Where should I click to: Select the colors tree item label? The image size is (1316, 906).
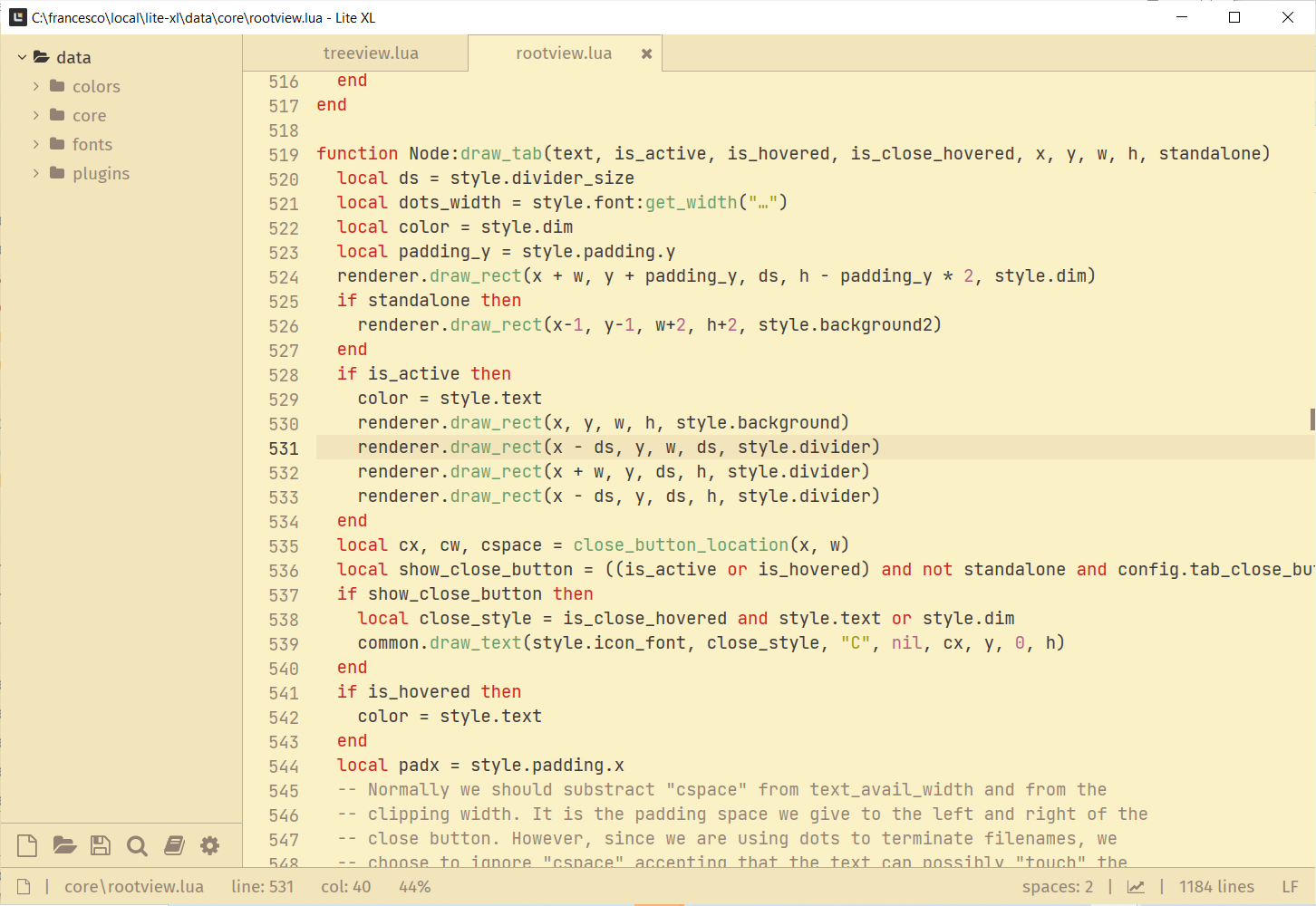pos(96,86)
